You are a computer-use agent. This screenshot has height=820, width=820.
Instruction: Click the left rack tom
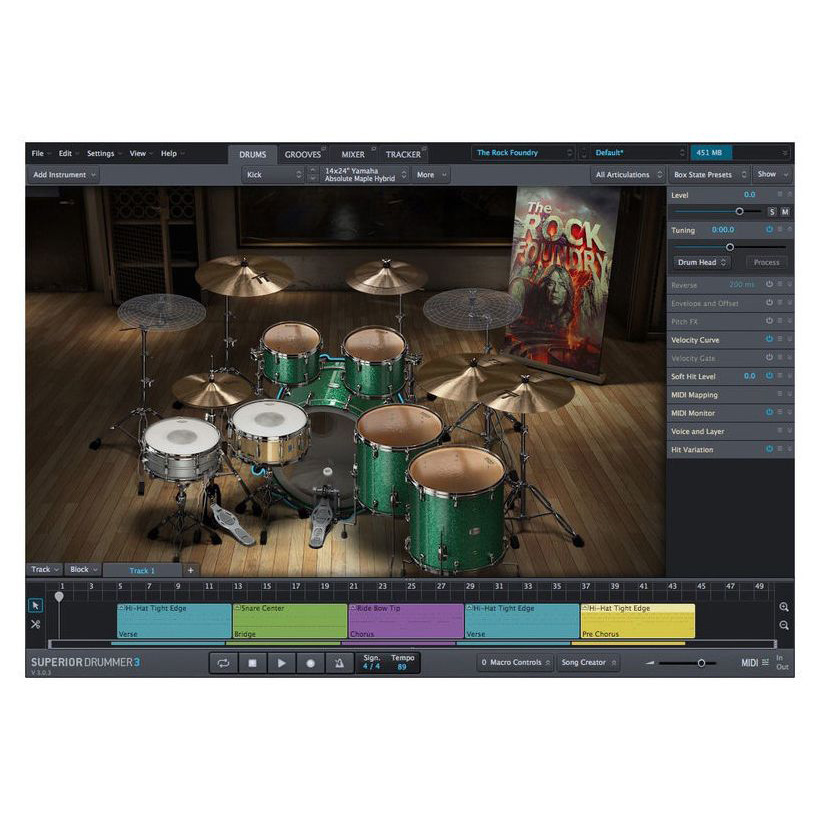[291, 353]
